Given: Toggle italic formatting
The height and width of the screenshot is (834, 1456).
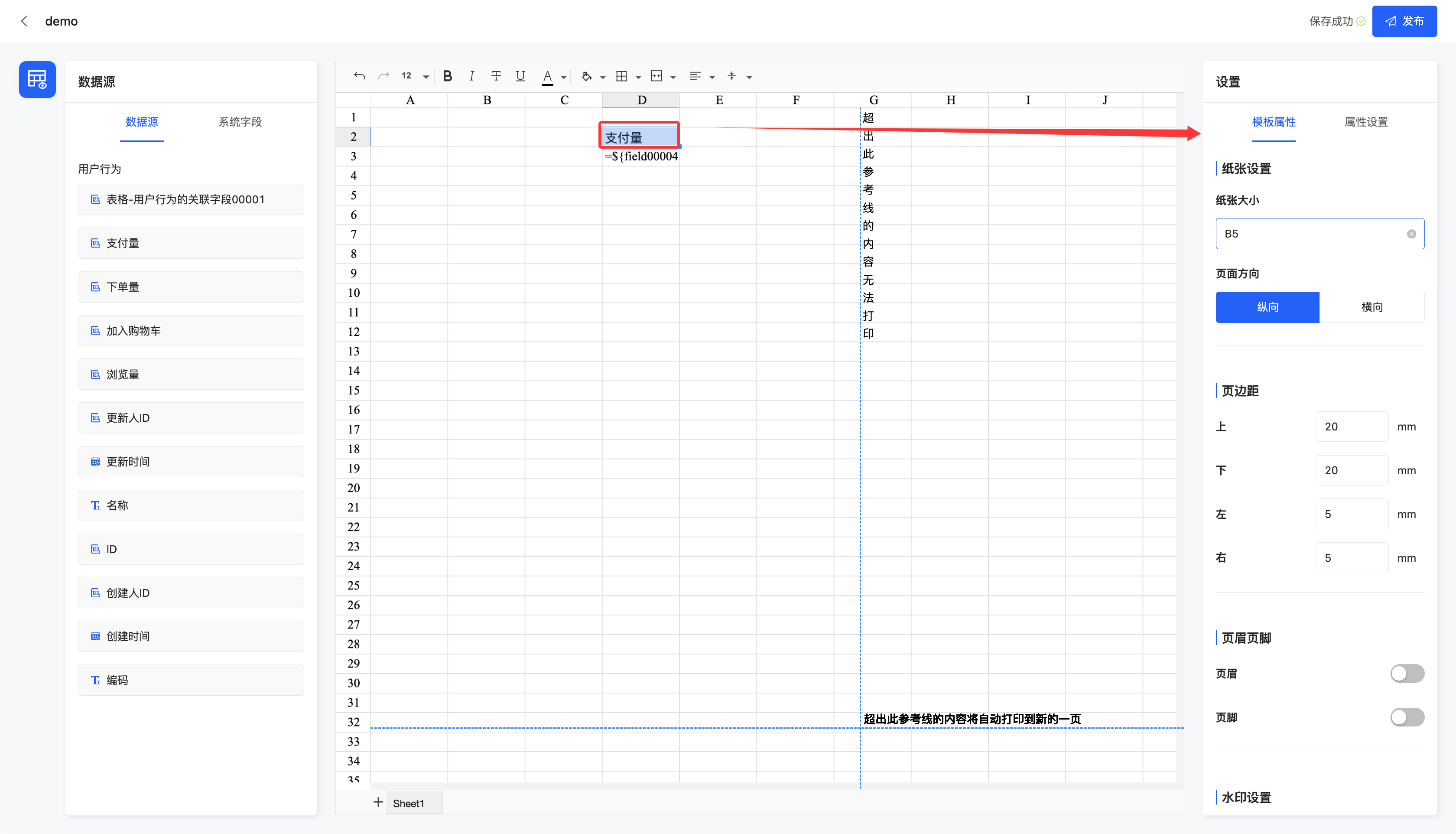Looking at the screenshot, I should tap(471, 76).
